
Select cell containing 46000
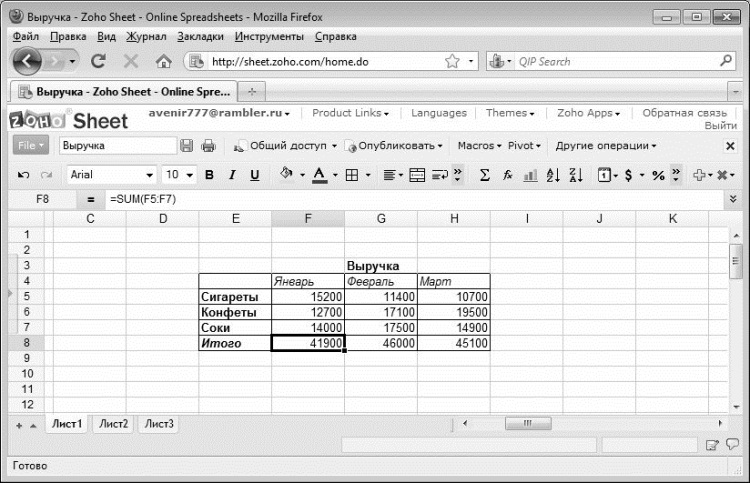[x=381, y=343]
